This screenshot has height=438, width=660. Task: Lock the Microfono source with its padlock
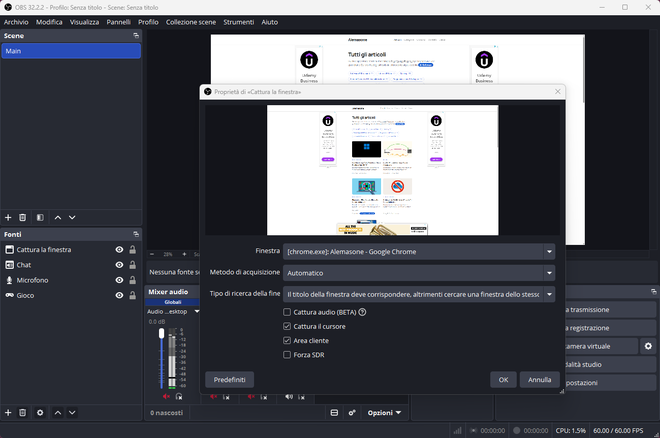133,280
